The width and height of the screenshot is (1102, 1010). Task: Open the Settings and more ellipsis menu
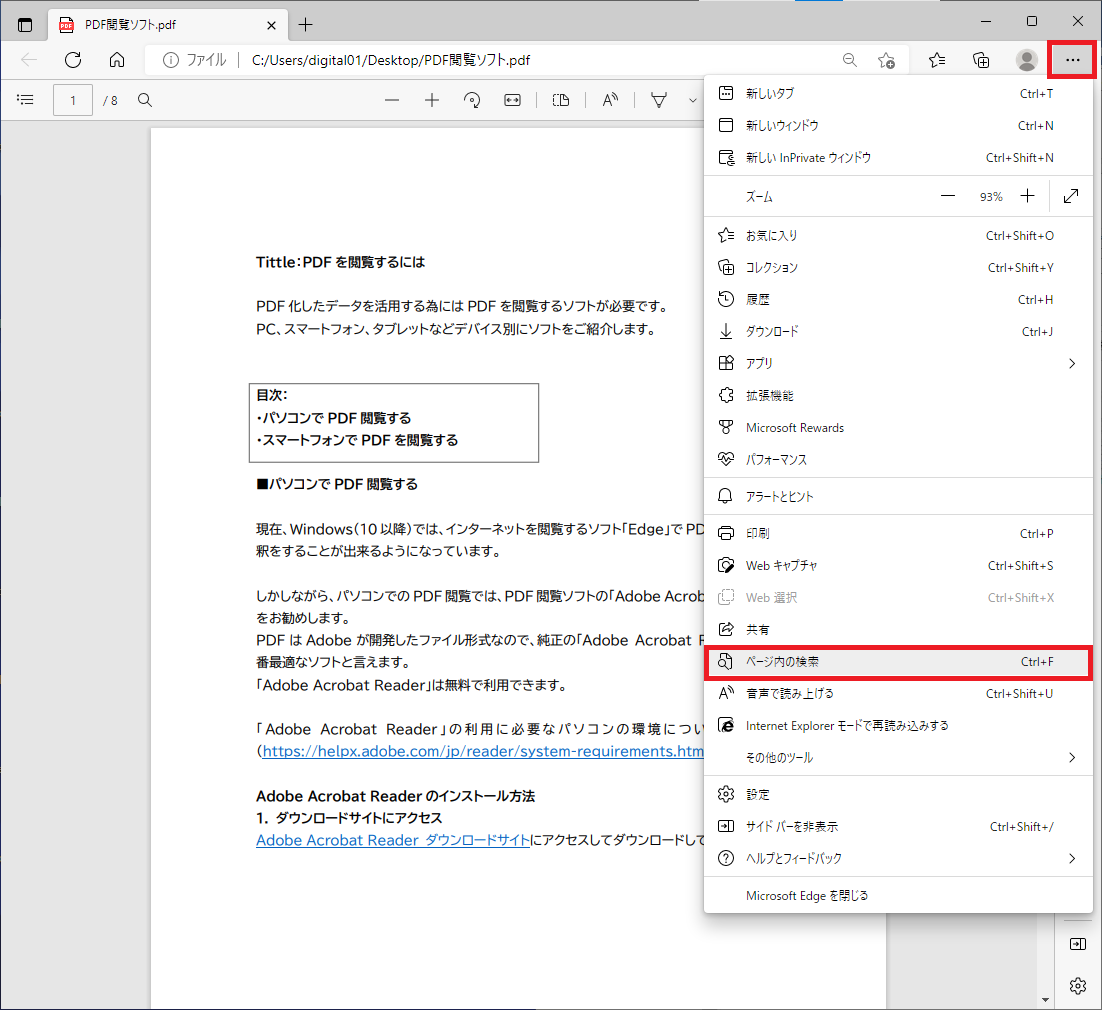point(1072,60)
